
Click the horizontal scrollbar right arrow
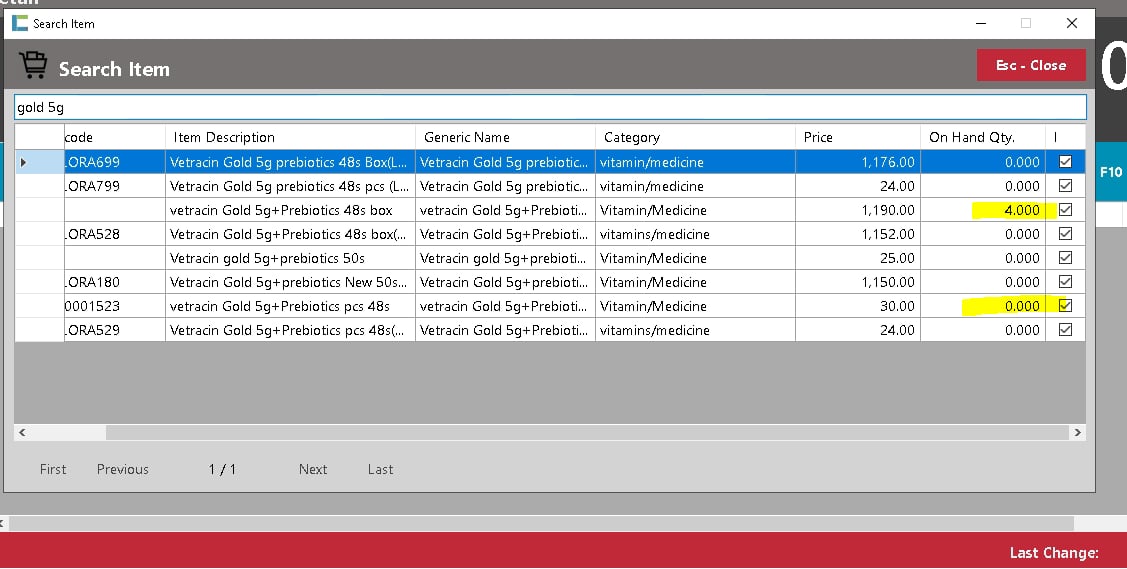[x=1077, y=433]
